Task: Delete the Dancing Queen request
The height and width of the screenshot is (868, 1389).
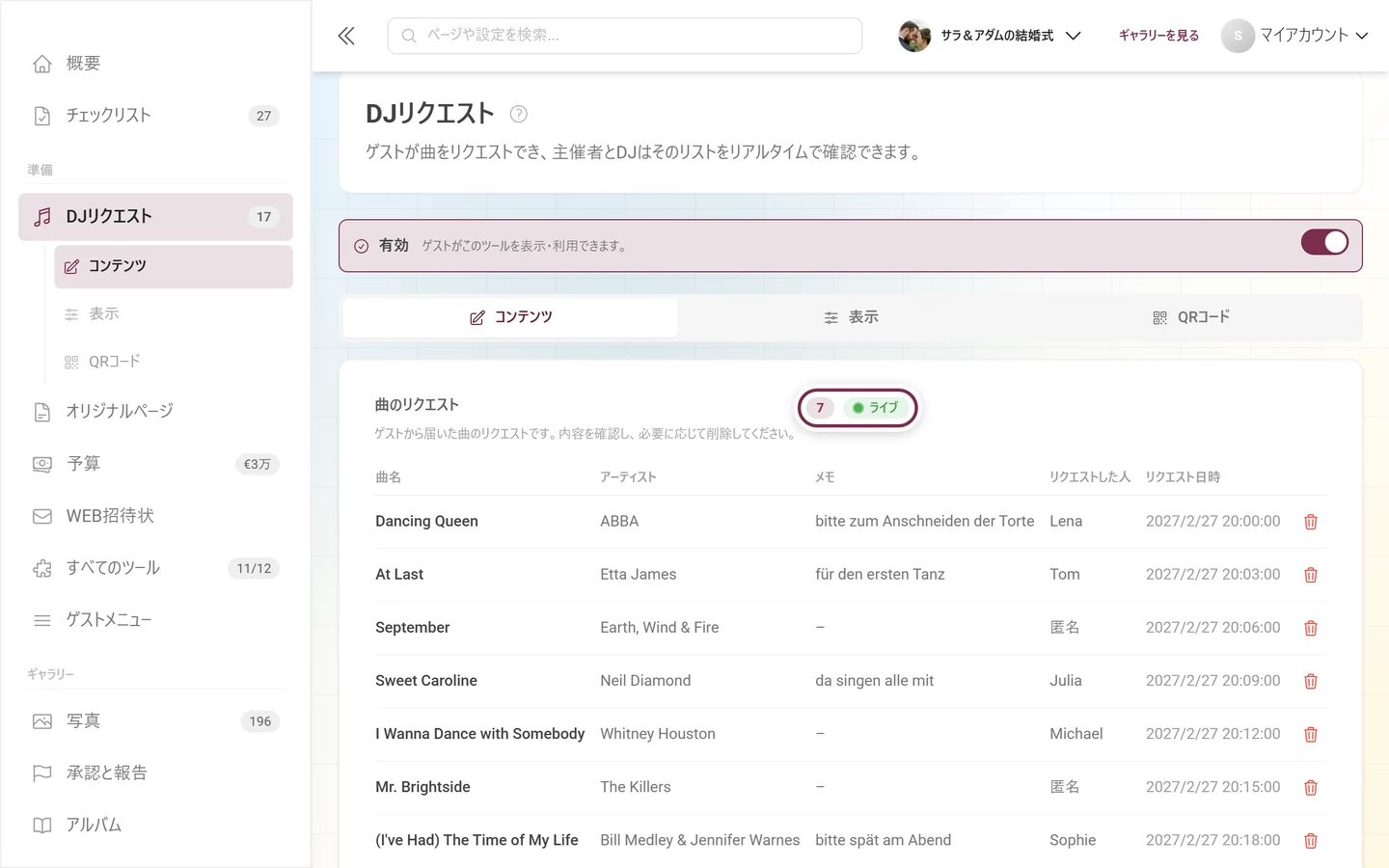Action: (1311, 522)
